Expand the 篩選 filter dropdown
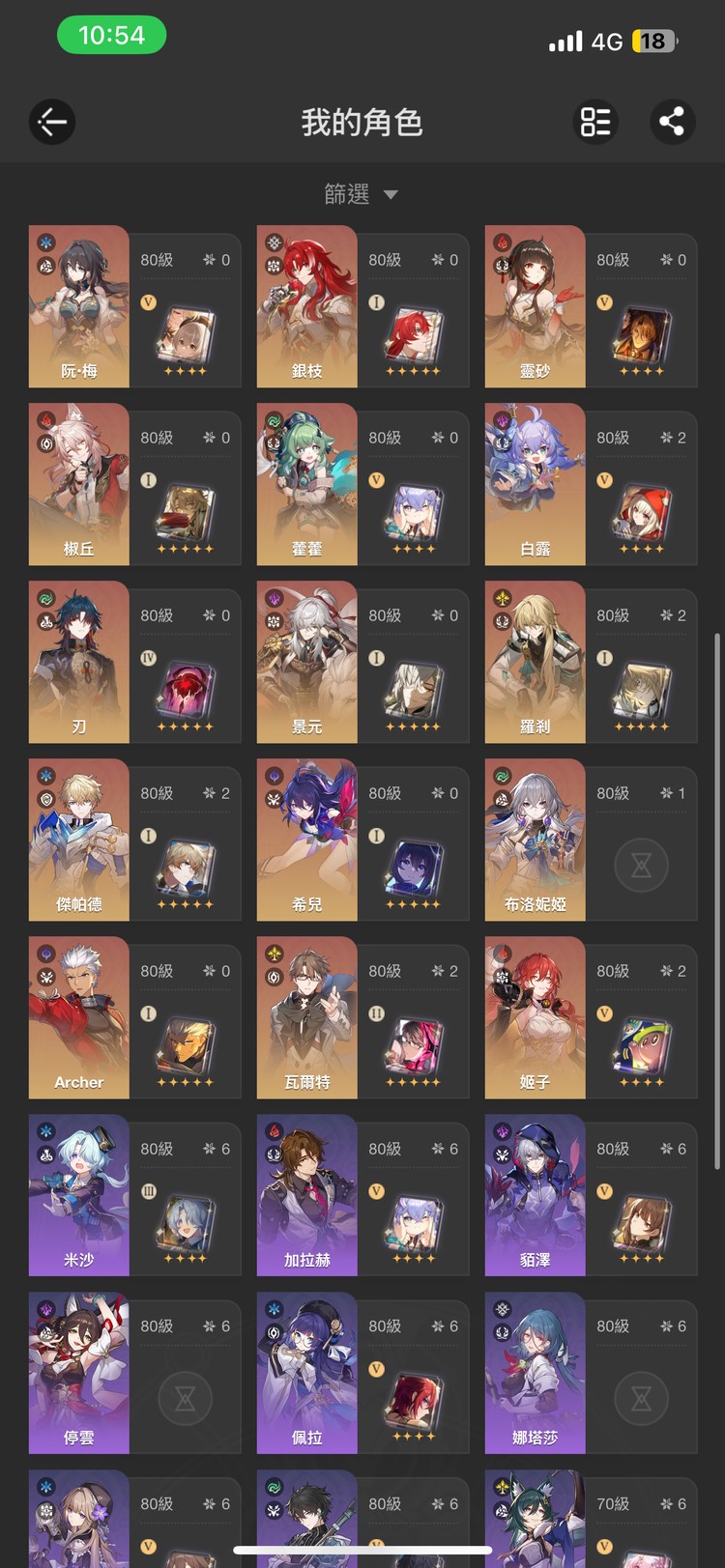 361,194
